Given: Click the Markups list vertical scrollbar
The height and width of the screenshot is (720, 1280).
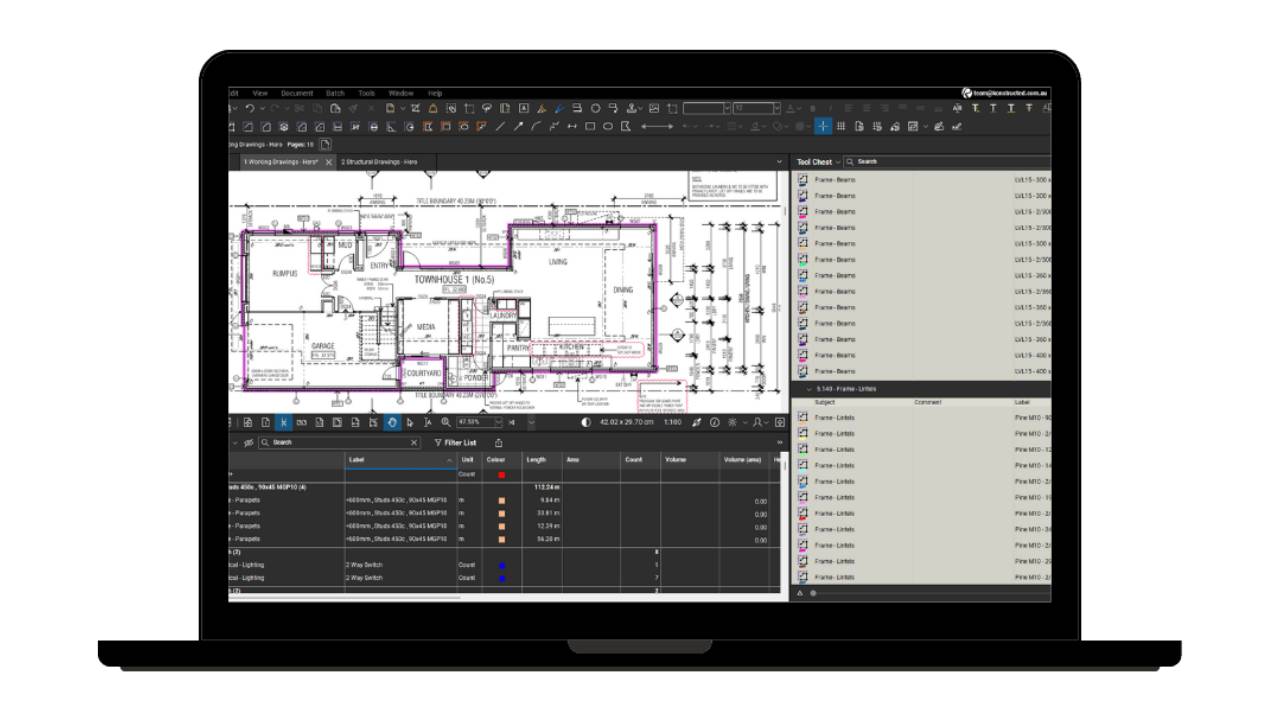Looking at the screenshot, I should coord(785,520).
